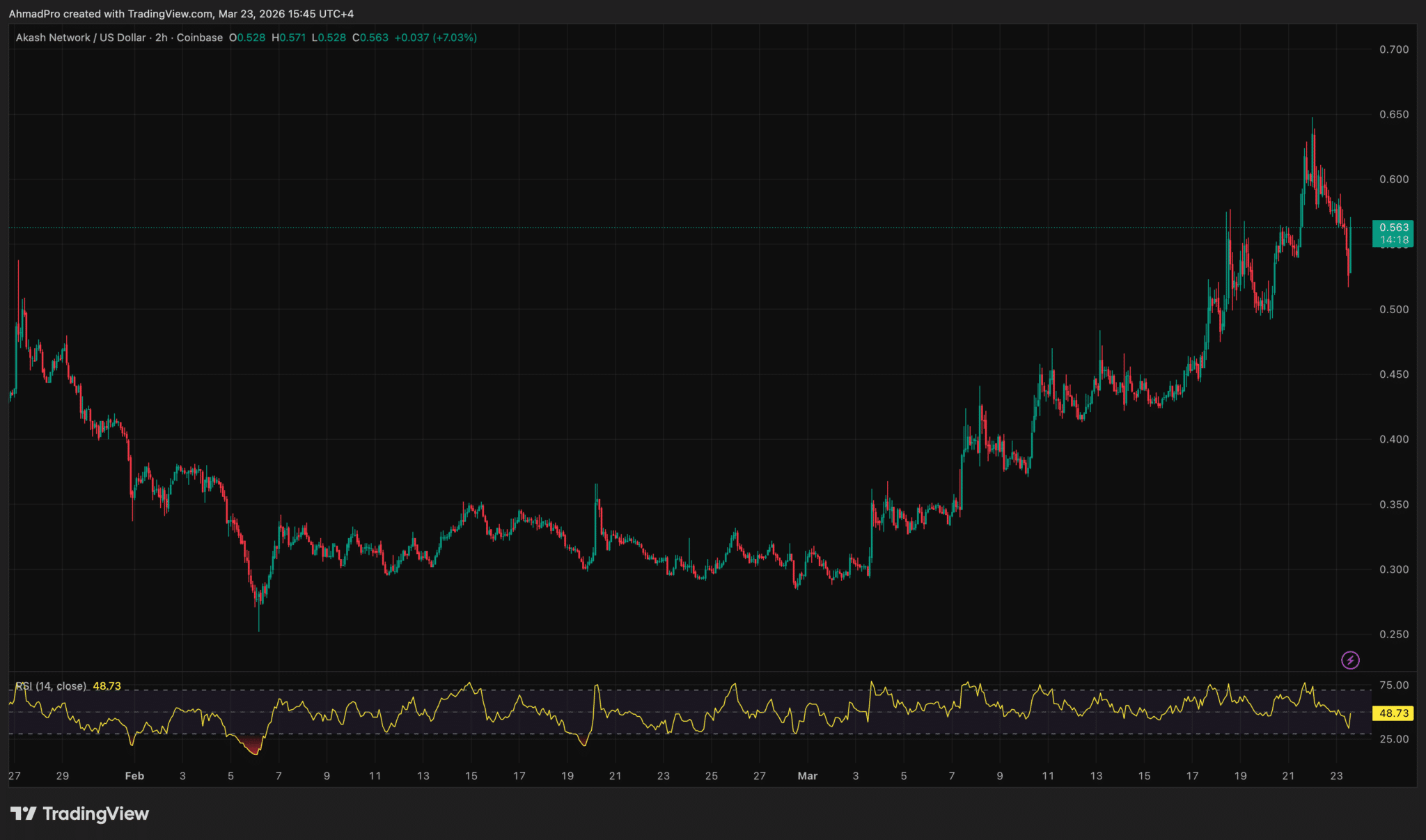
Task: Select the Mar label on the time axis
Action: [x=808, y=776]
